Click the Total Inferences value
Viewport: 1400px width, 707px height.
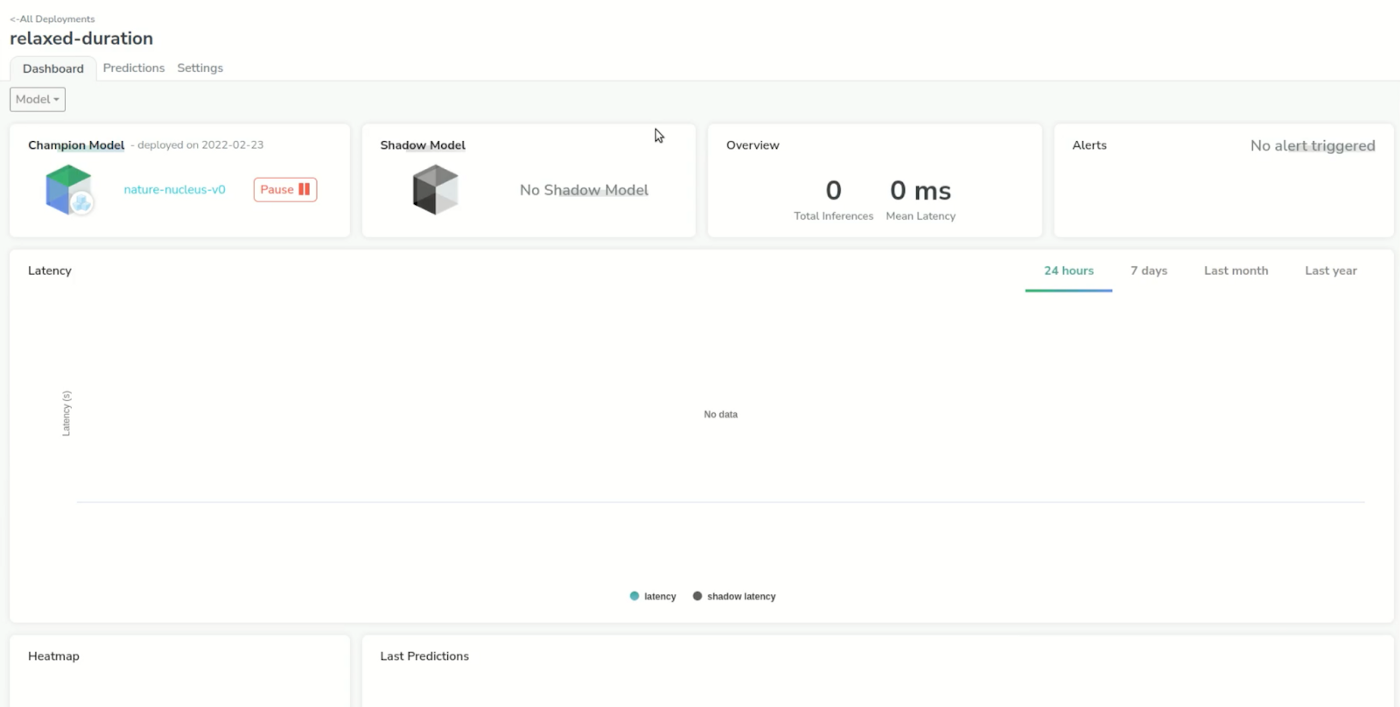(833, 190)
